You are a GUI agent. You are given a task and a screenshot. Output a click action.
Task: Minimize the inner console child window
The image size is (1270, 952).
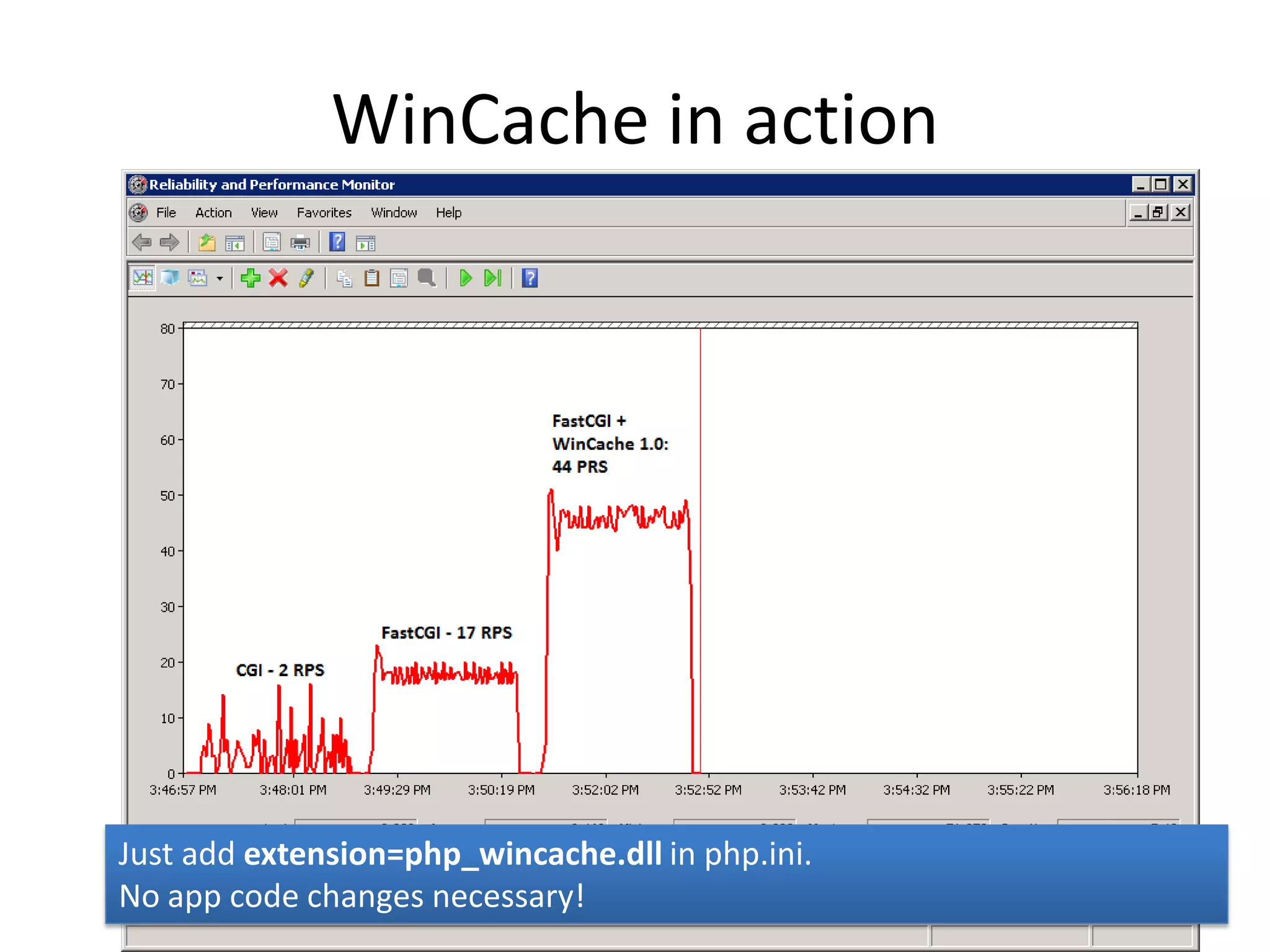[1138, 213]
